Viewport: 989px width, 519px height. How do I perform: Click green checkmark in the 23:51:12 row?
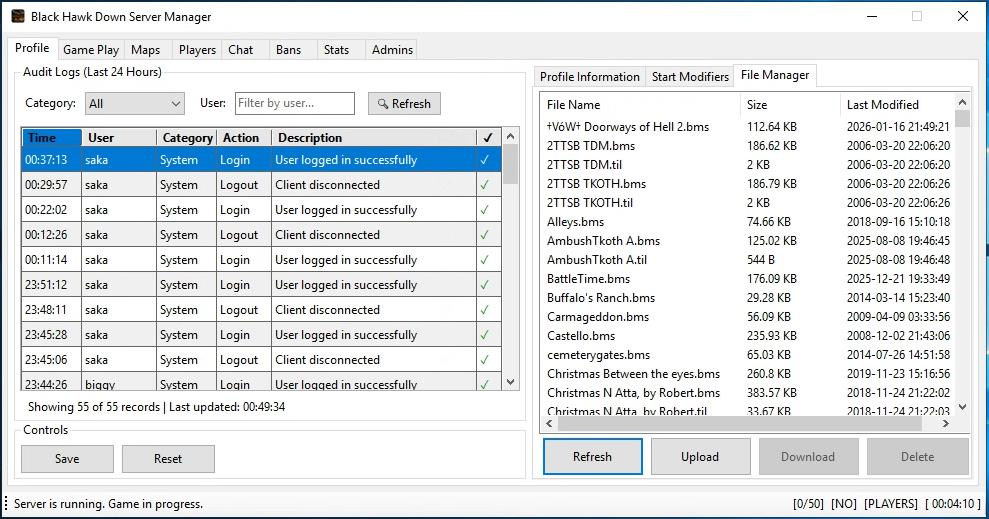484,285
